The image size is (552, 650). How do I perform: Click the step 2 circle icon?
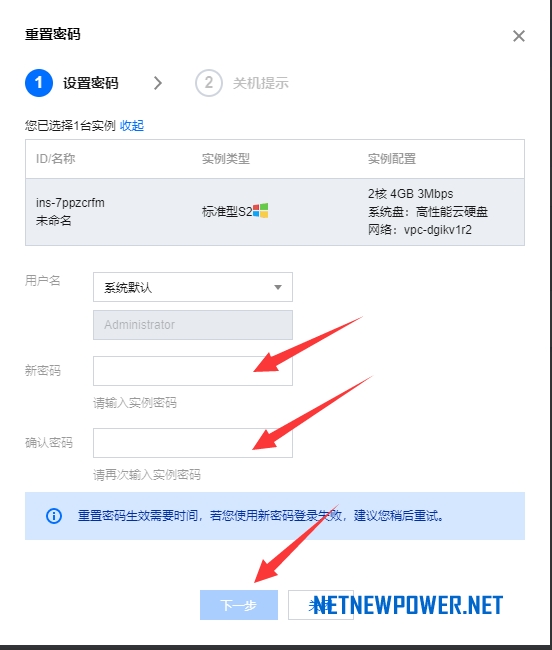pos(209,83)
